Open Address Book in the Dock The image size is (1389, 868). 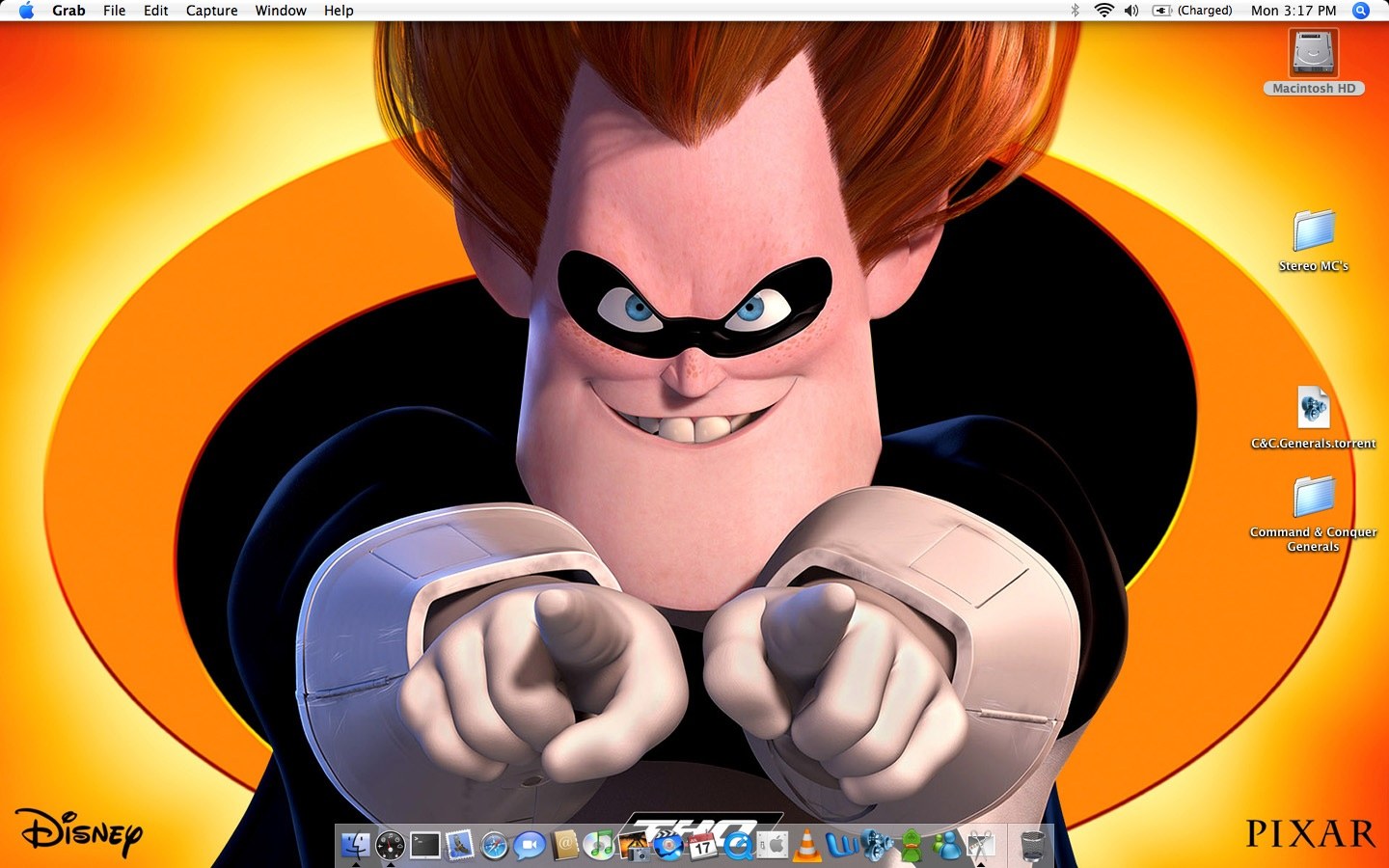pyautogui.click(x=564, y=846)
